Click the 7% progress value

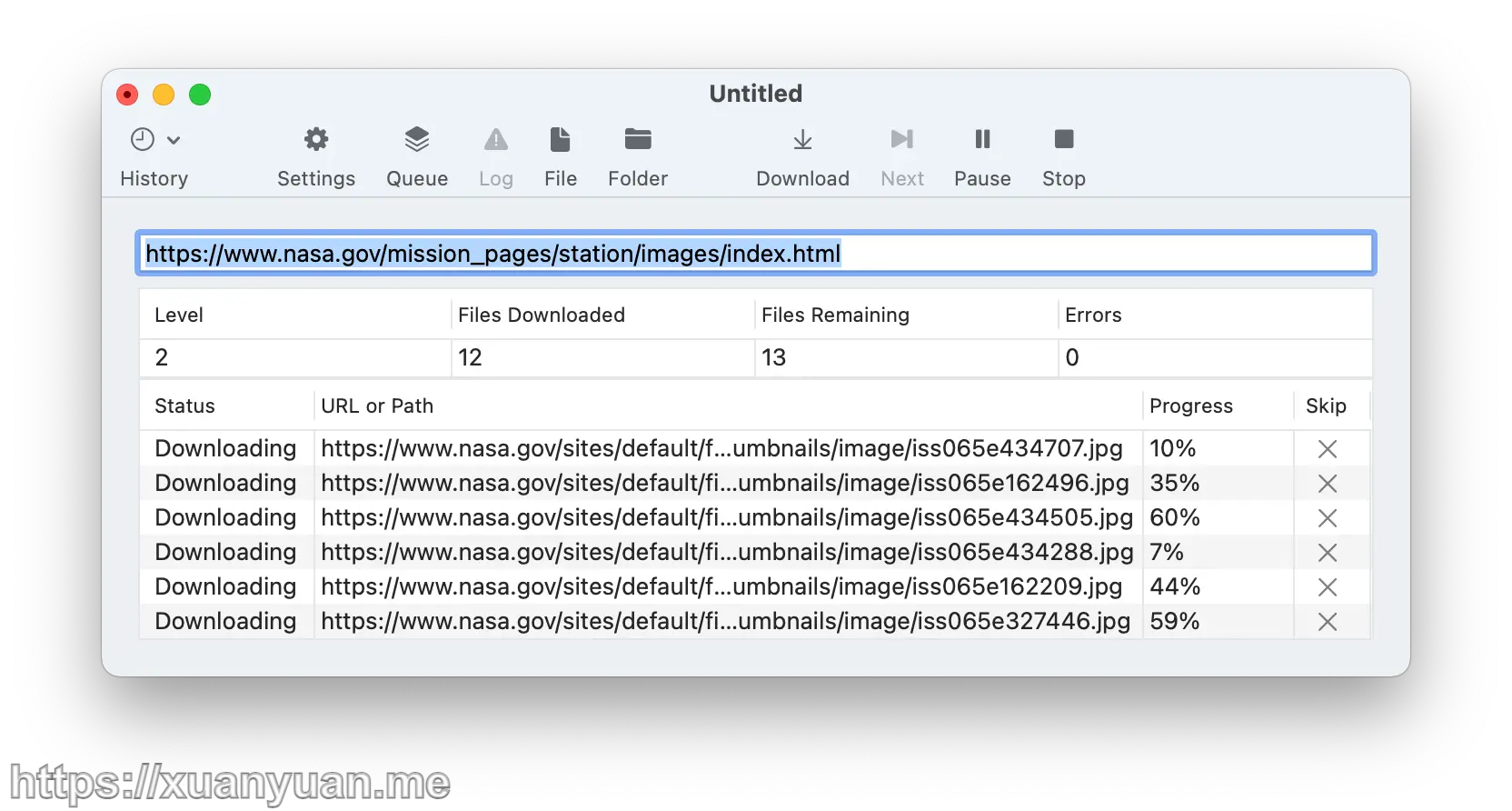point(1167,552)
